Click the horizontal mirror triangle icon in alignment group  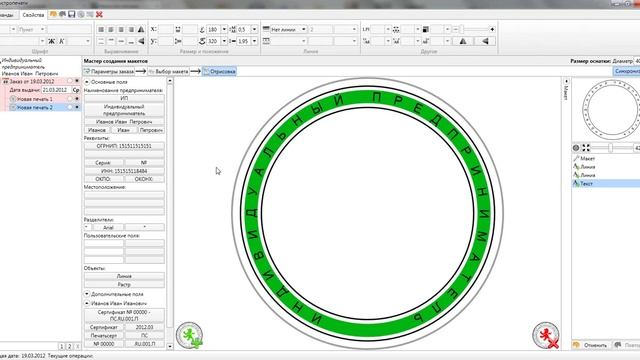[141, 29]
